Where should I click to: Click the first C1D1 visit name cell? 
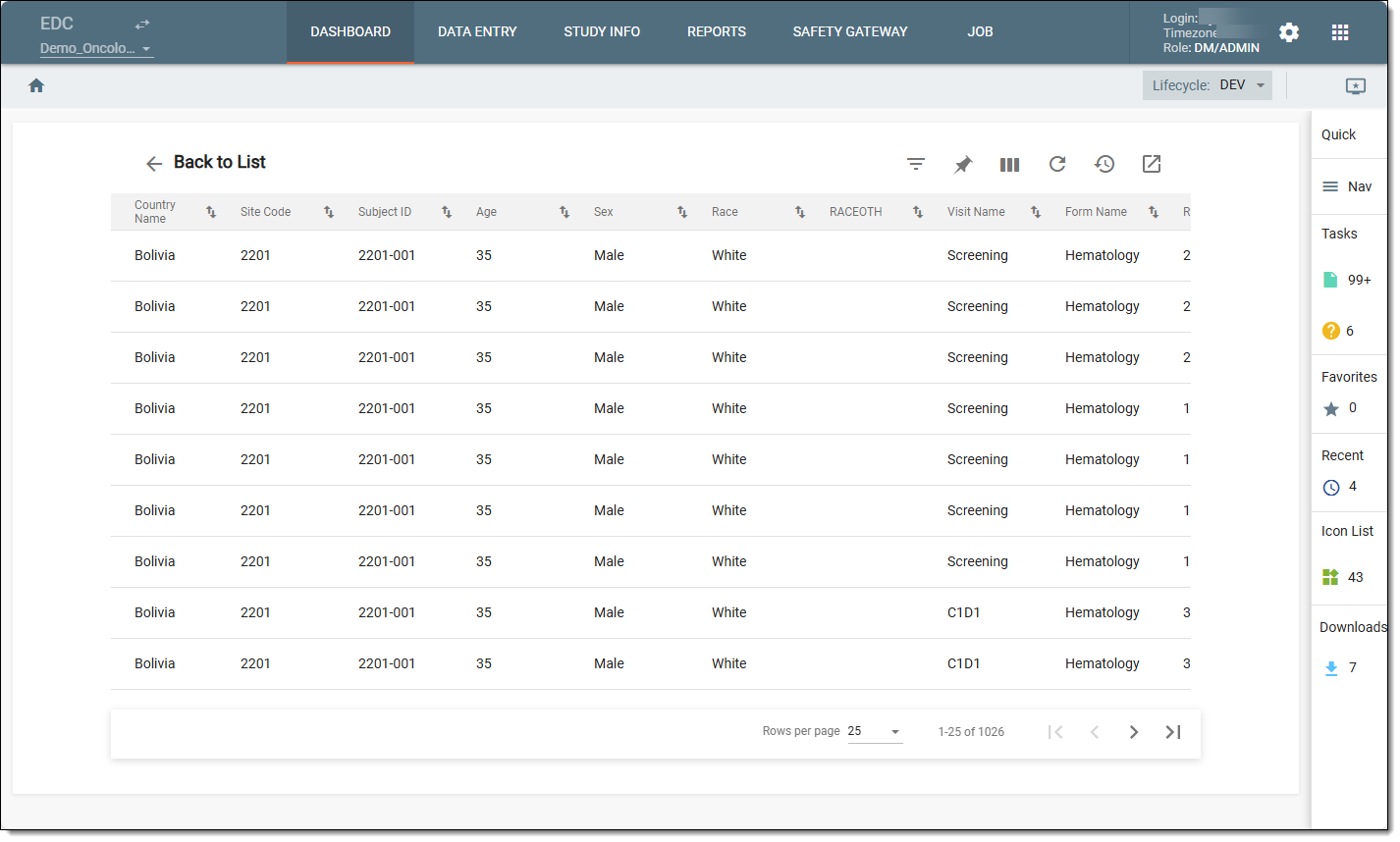click(964, 612)
